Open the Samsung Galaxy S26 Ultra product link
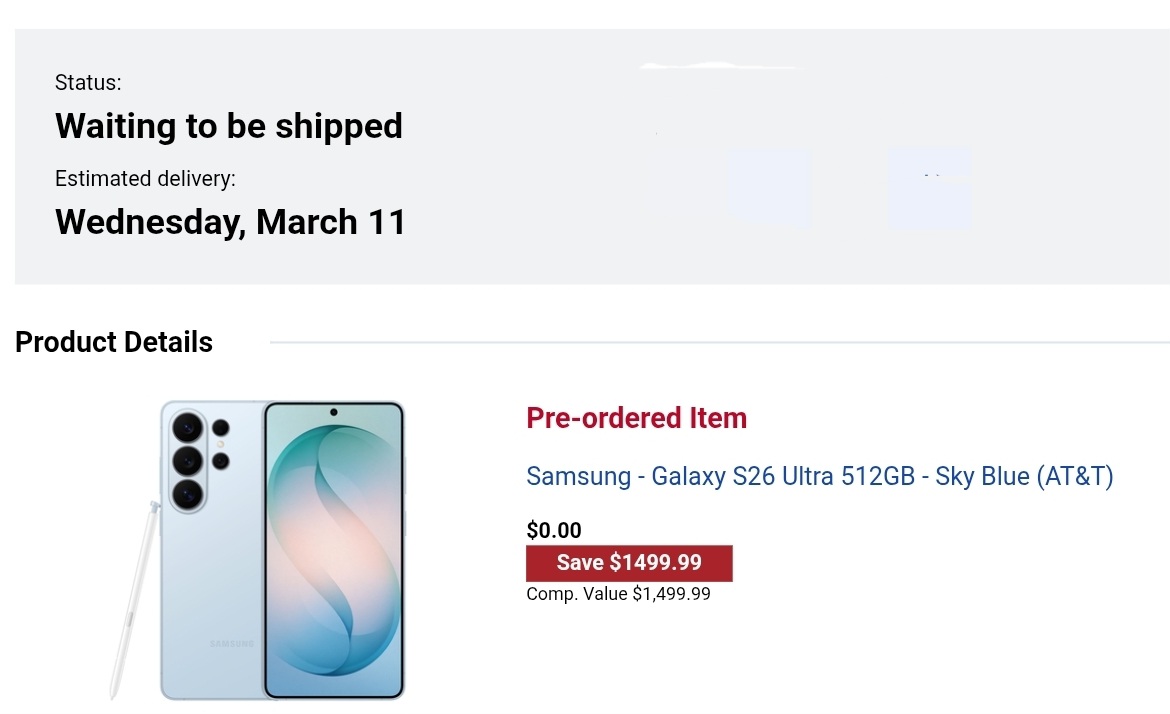The height and width of the screenshot is (714, 1170). tap(819, 476)
